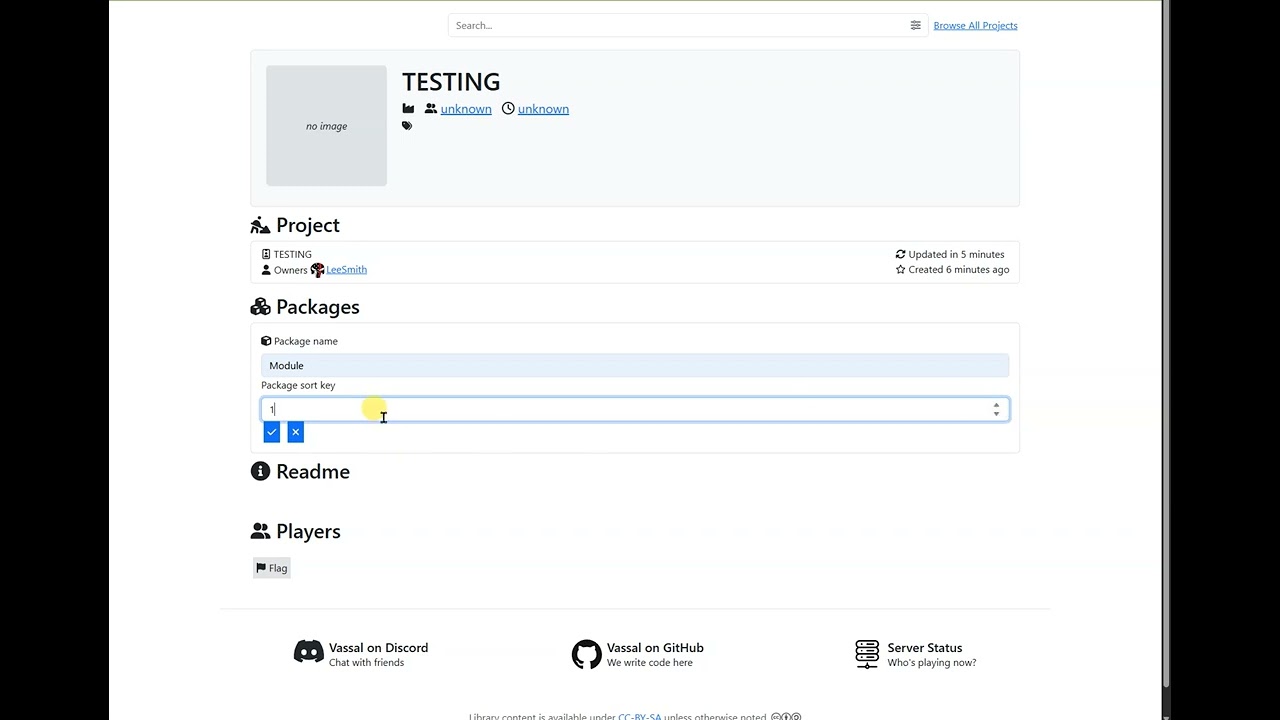Screen dimensions: 1280x720
Task: Click the Updated refresh icon
Action: (900, 254)
